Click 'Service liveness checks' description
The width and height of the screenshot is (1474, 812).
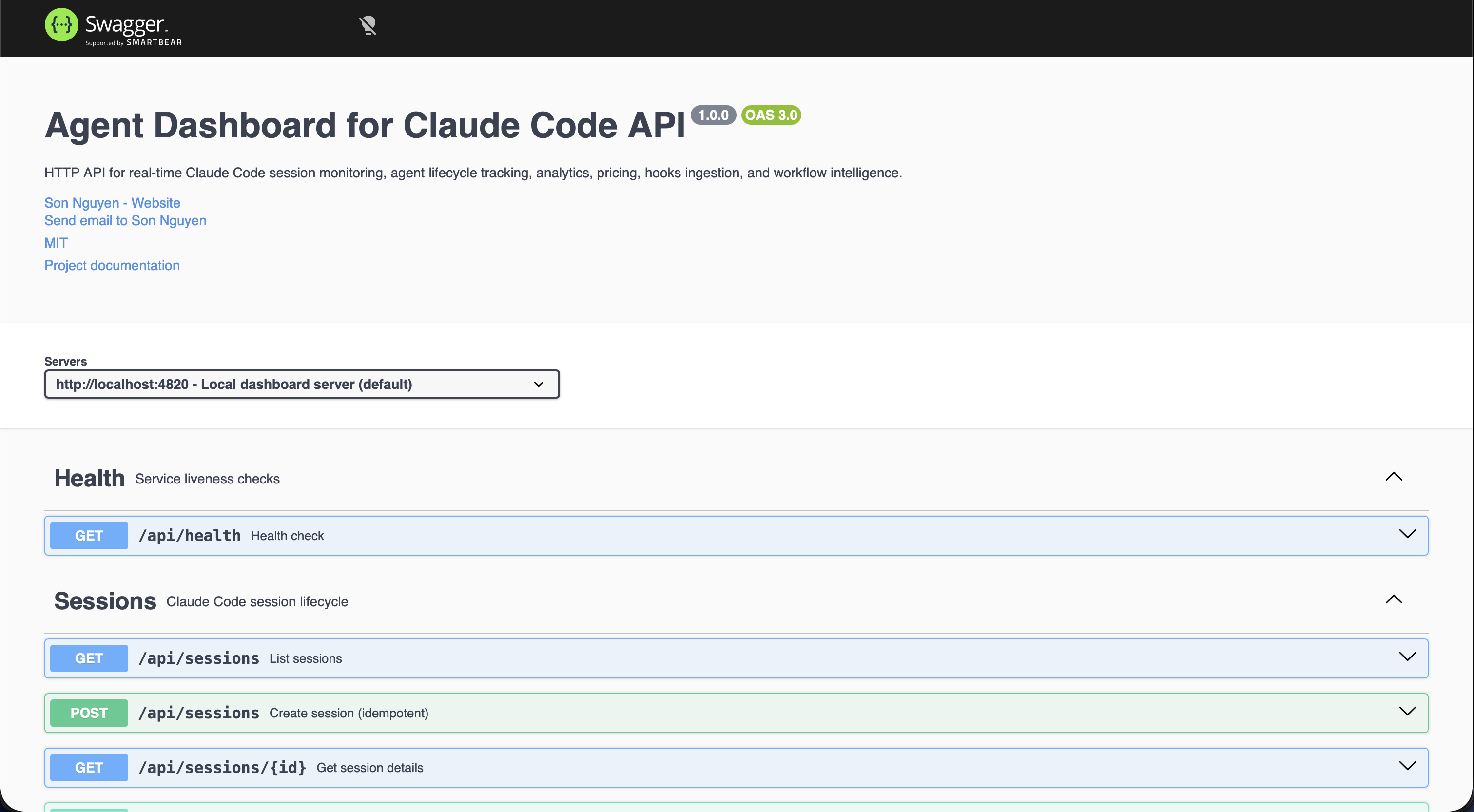[208, 479]
